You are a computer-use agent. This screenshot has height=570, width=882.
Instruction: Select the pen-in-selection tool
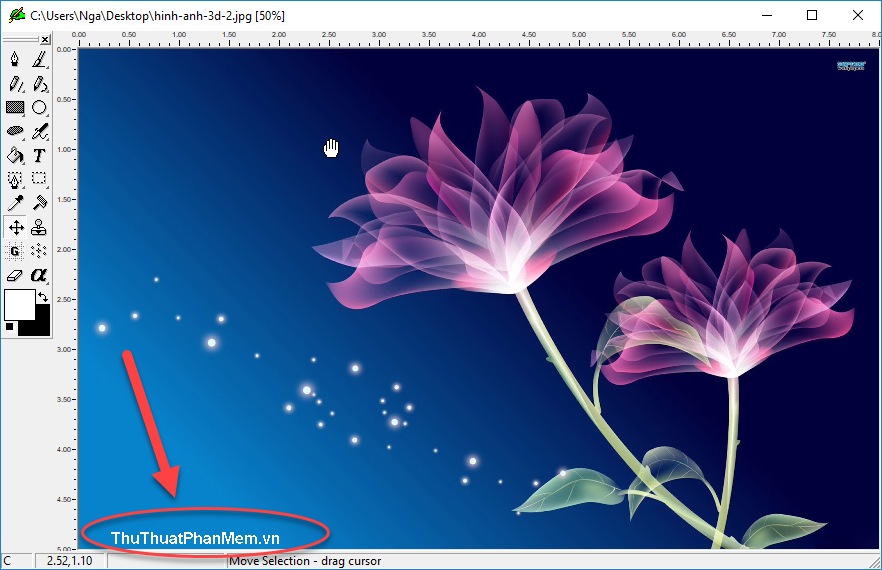click(15, 179)
